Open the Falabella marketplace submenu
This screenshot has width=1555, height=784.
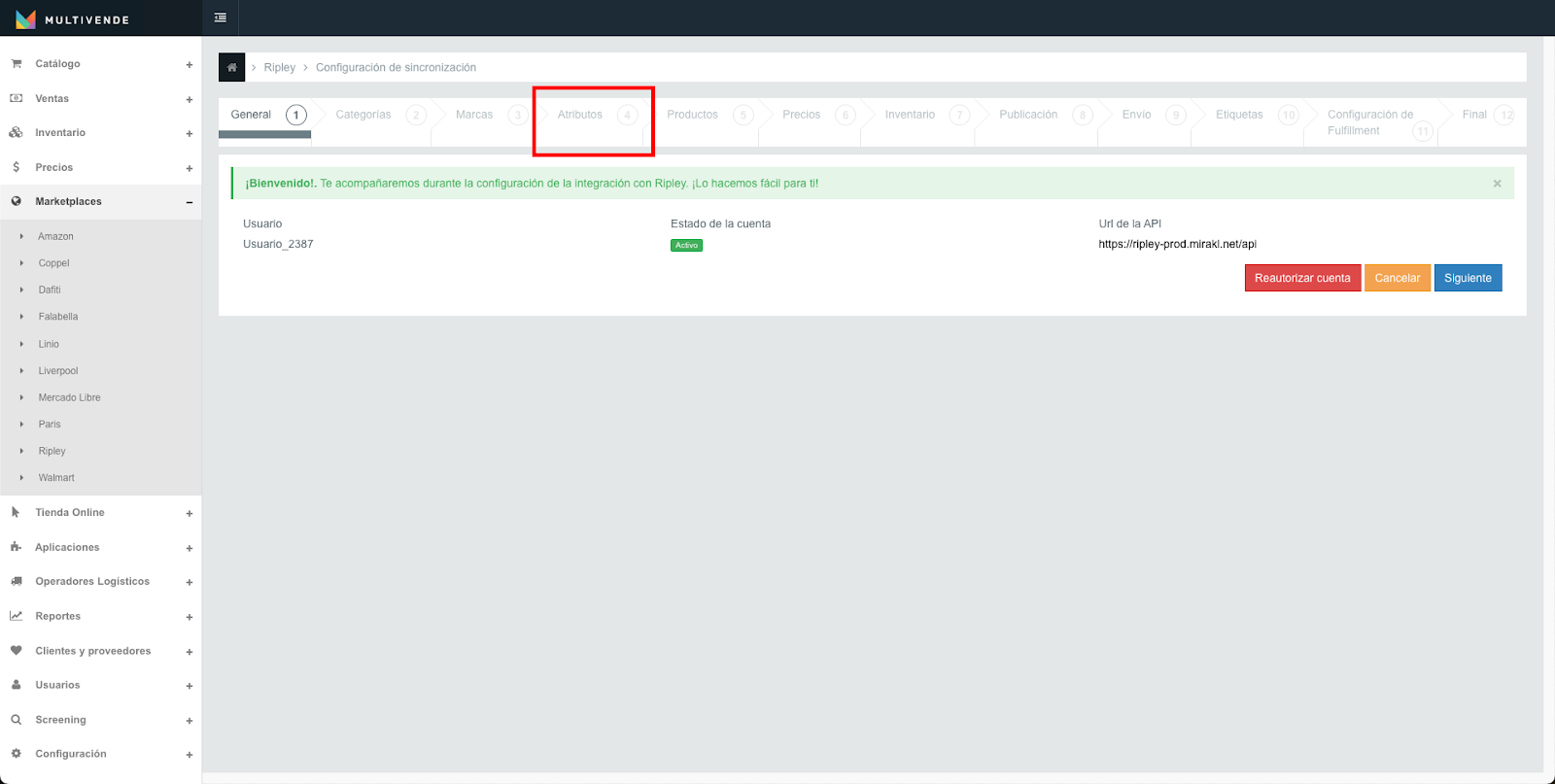58,317
